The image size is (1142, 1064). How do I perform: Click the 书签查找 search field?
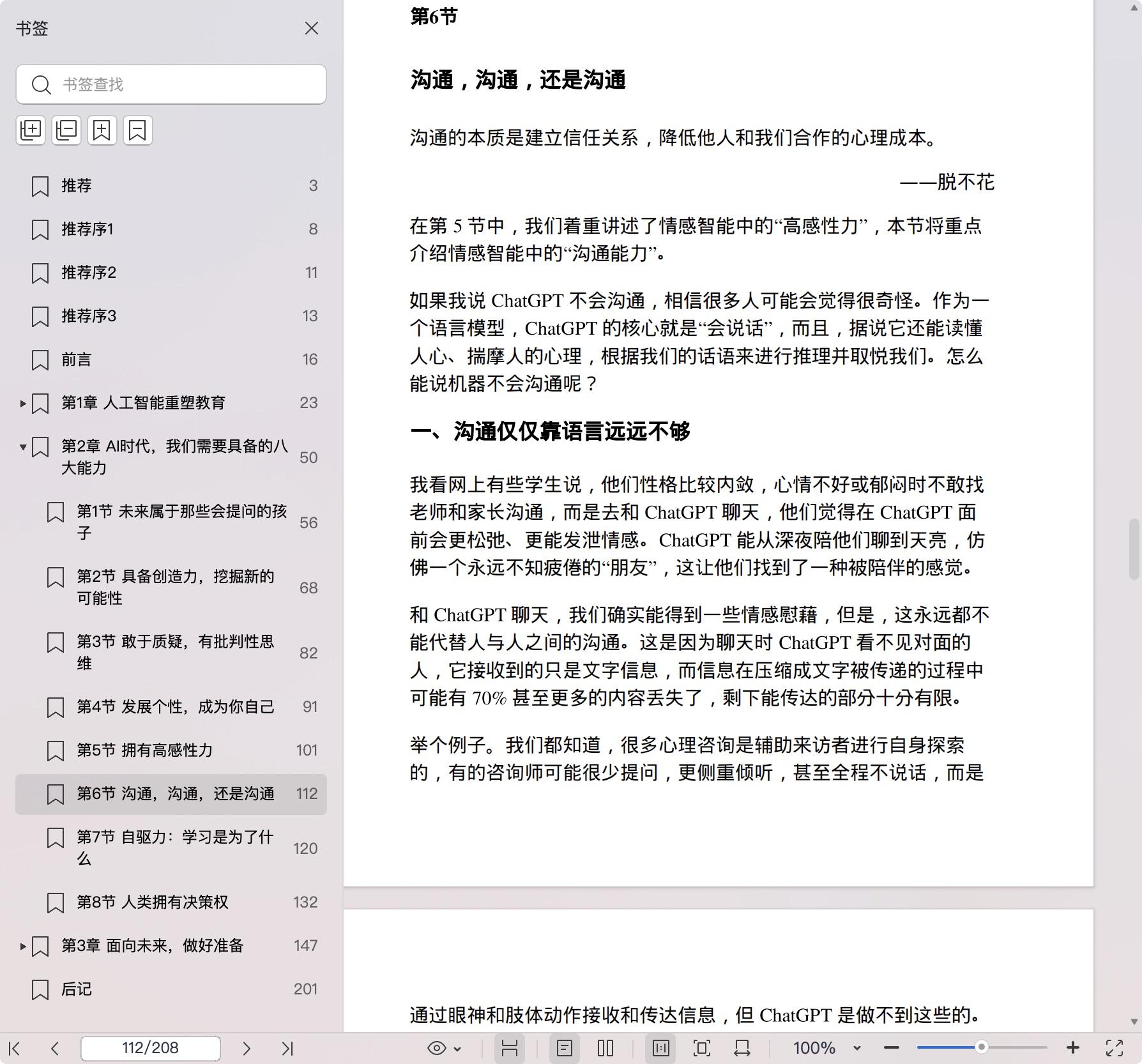point(171,84)
